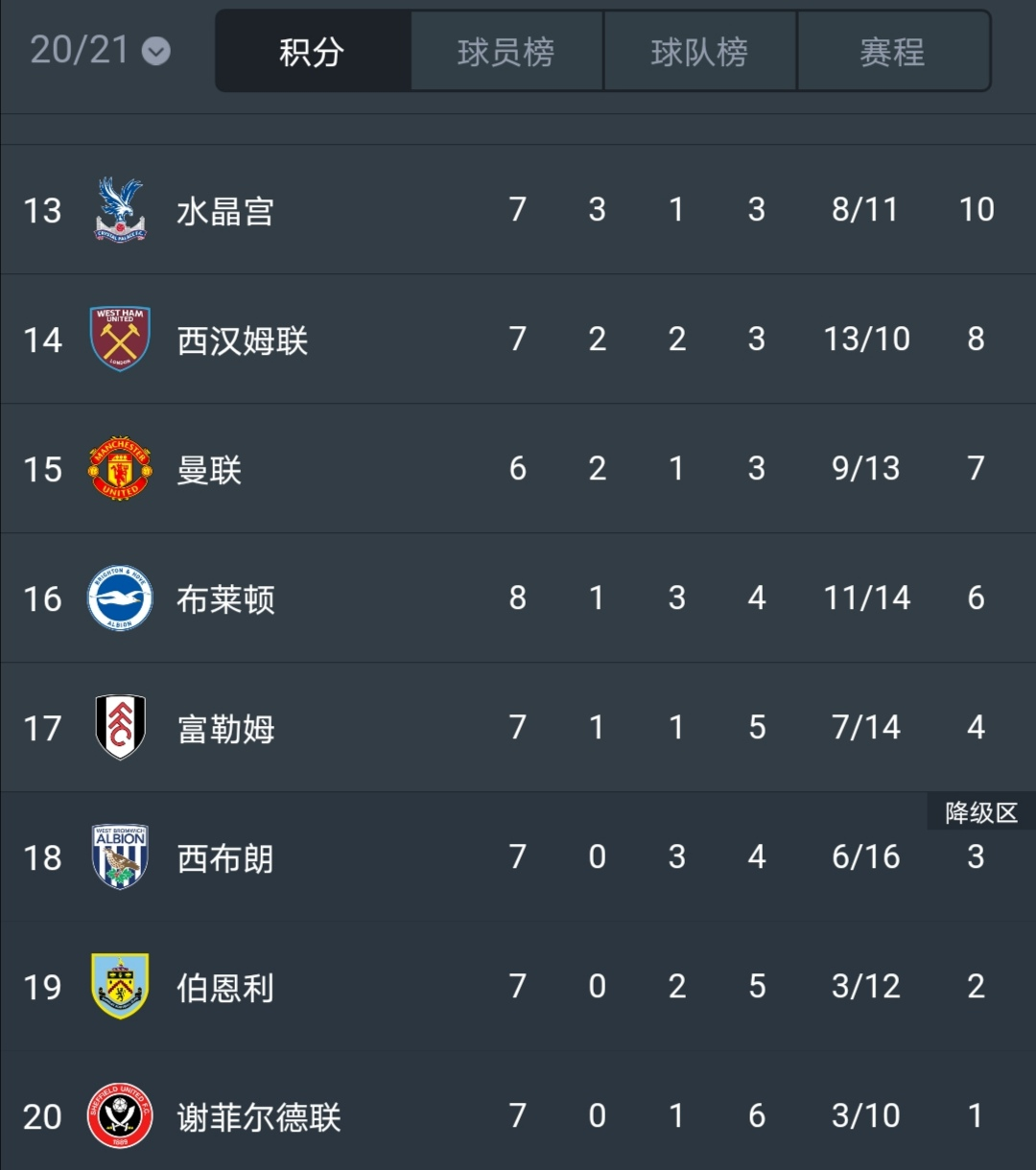The width and height of the screenshot is (1036, 1170).
Task: Open the 20/21 season dropdown
Action: [100, 51]
